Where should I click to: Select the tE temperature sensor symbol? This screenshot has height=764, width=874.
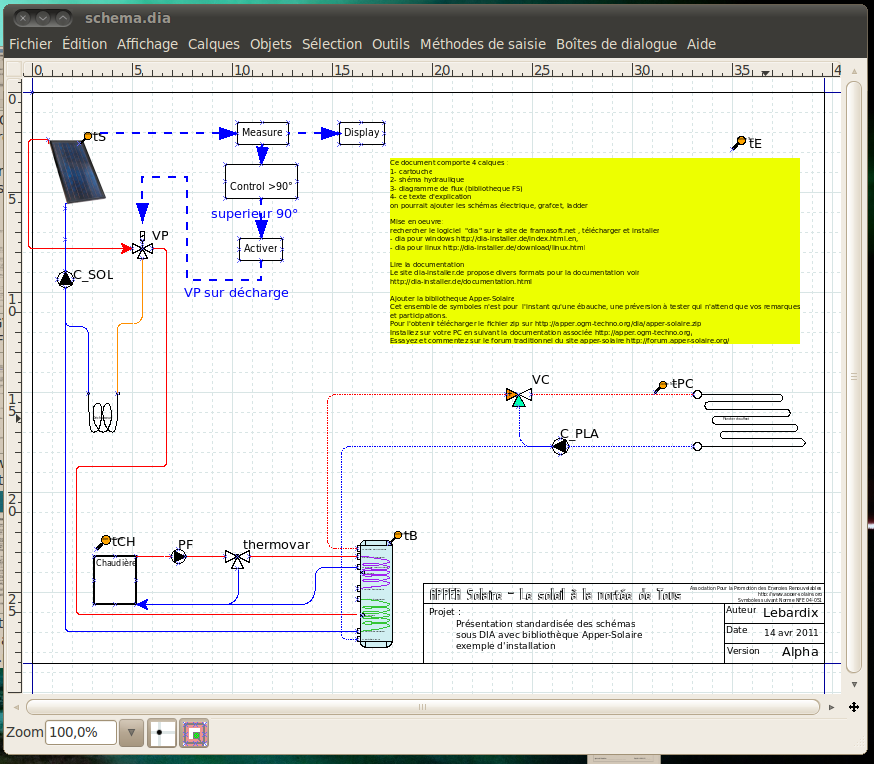(x=738, y=143)
